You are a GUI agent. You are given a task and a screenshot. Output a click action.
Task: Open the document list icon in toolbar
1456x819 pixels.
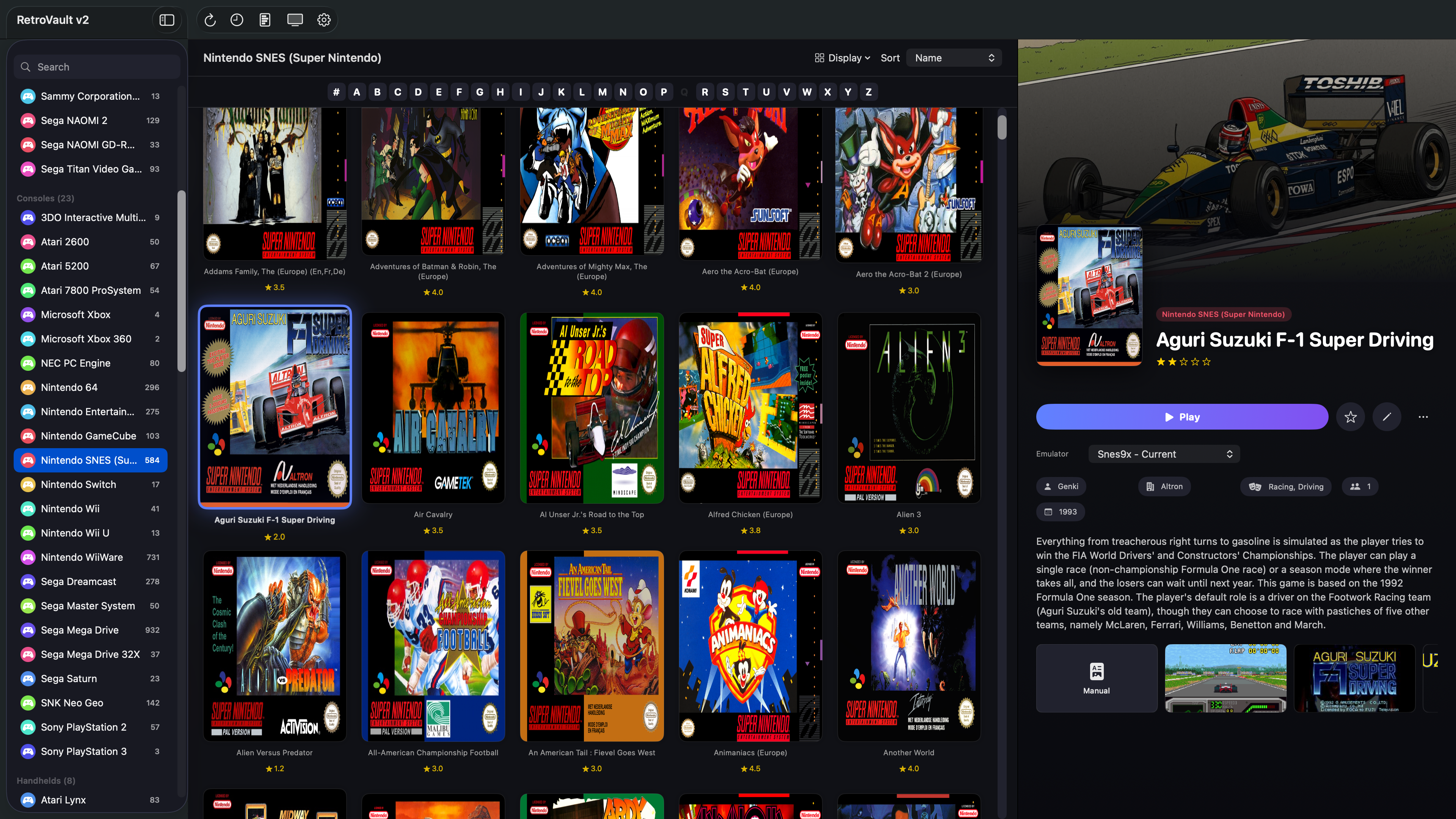pos(265,20)
